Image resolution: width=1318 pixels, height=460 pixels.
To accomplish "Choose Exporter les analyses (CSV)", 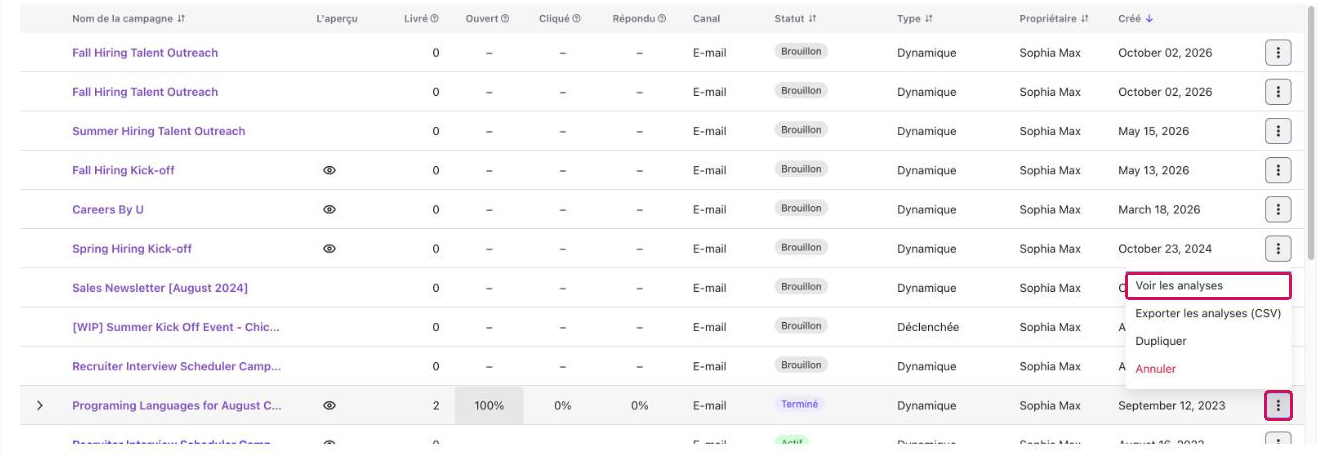I will point(1208,313).
